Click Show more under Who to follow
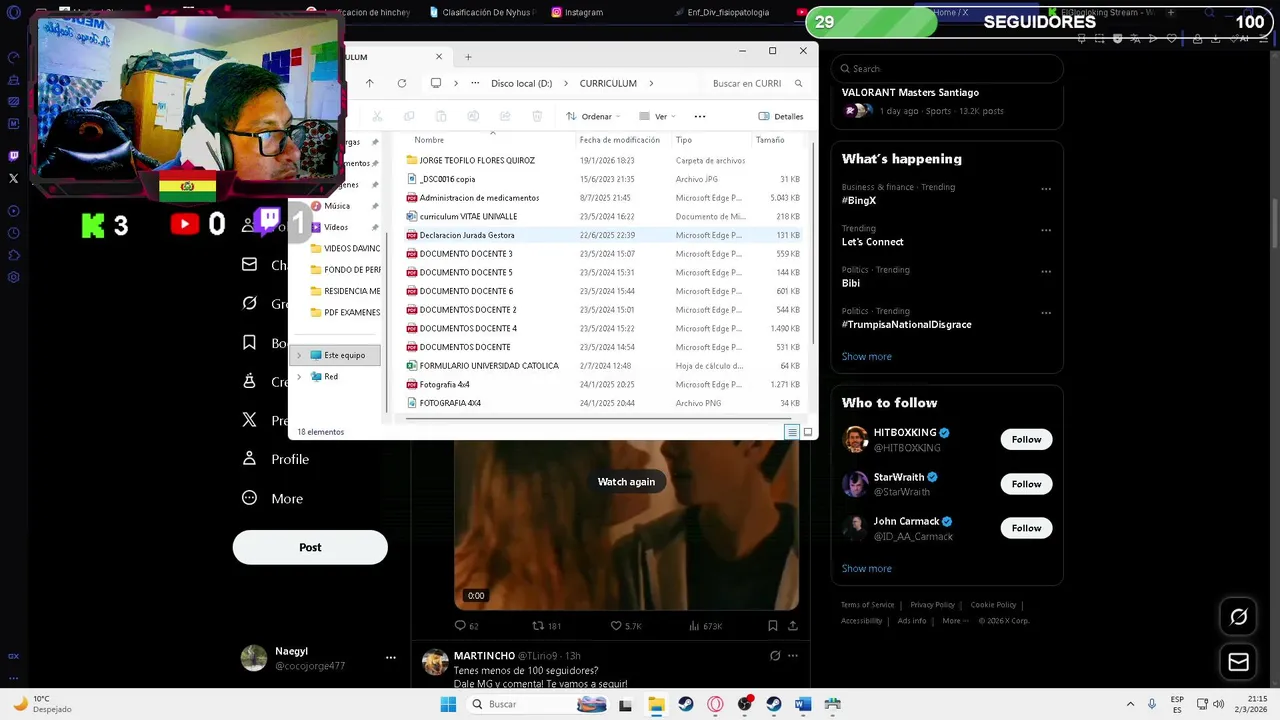 point(866,568)
